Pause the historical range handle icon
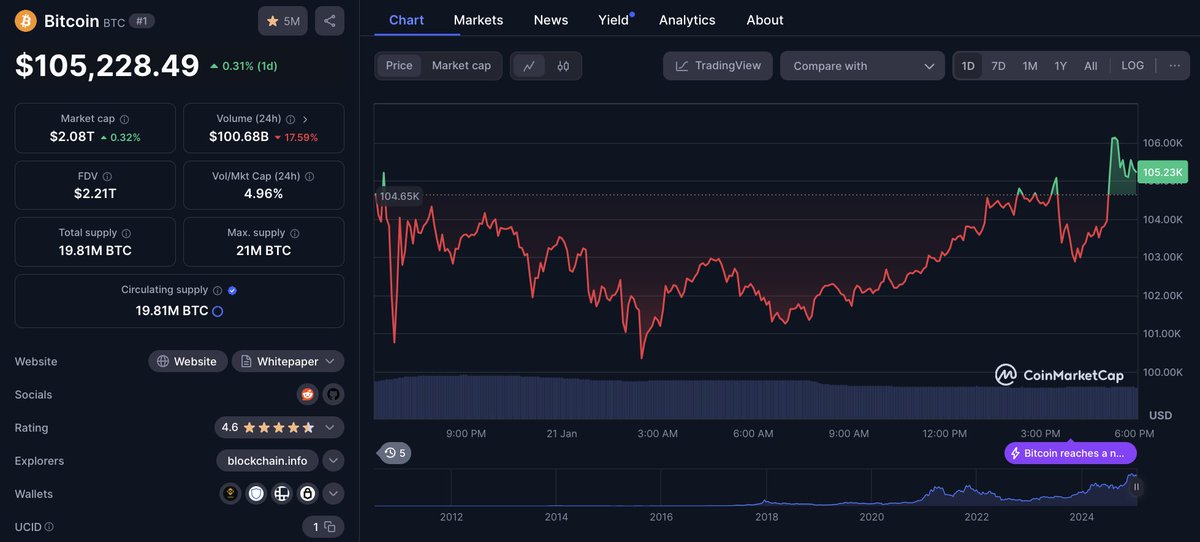 (x=1136, y=487)
